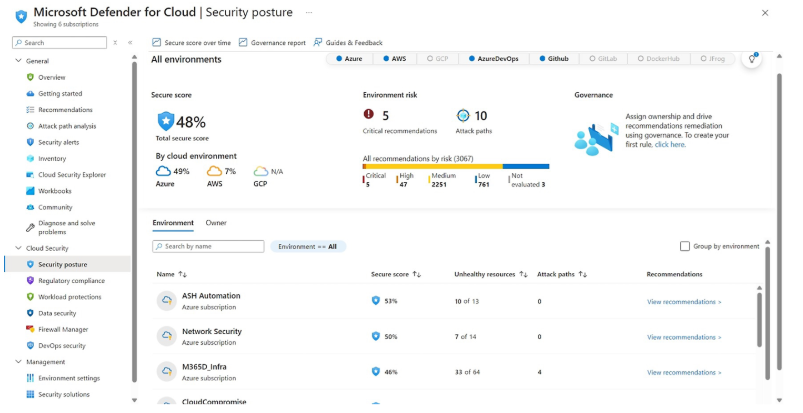Open the Community icon
This screenshot has height=413, width=803.
[x=30, y=208]
